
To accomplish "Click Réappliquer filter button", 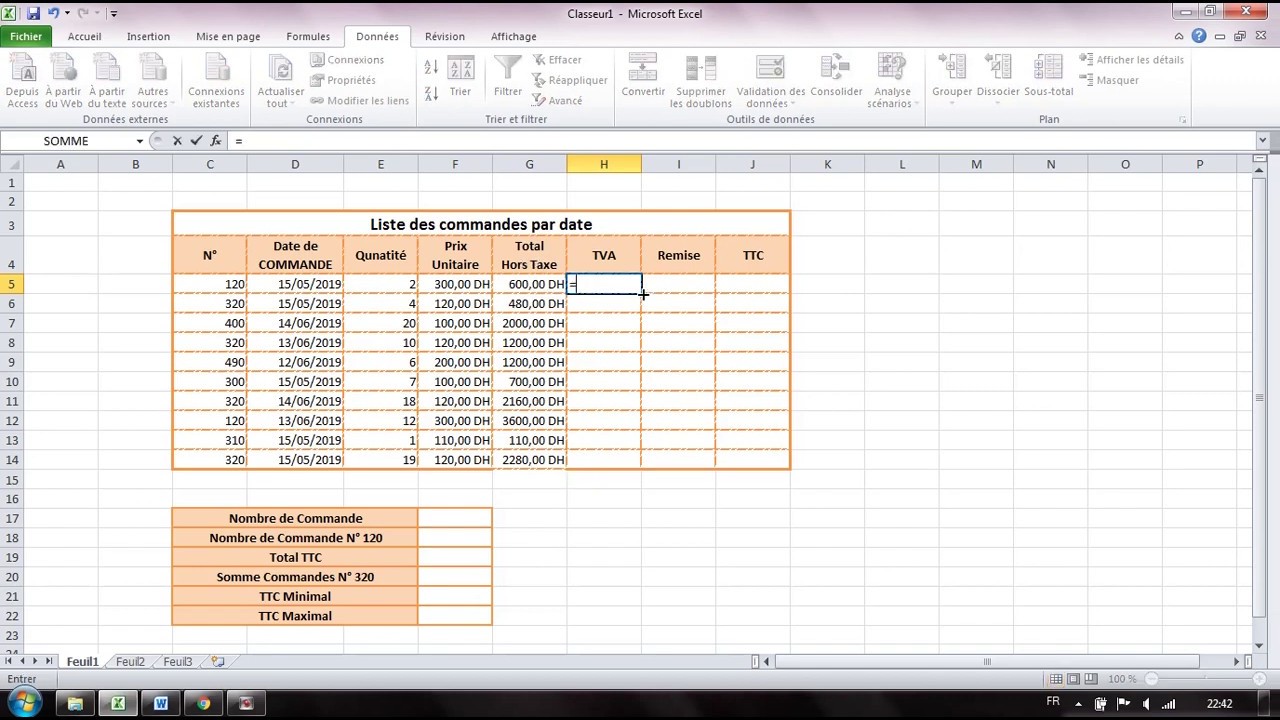I will (x=570, y=80).
